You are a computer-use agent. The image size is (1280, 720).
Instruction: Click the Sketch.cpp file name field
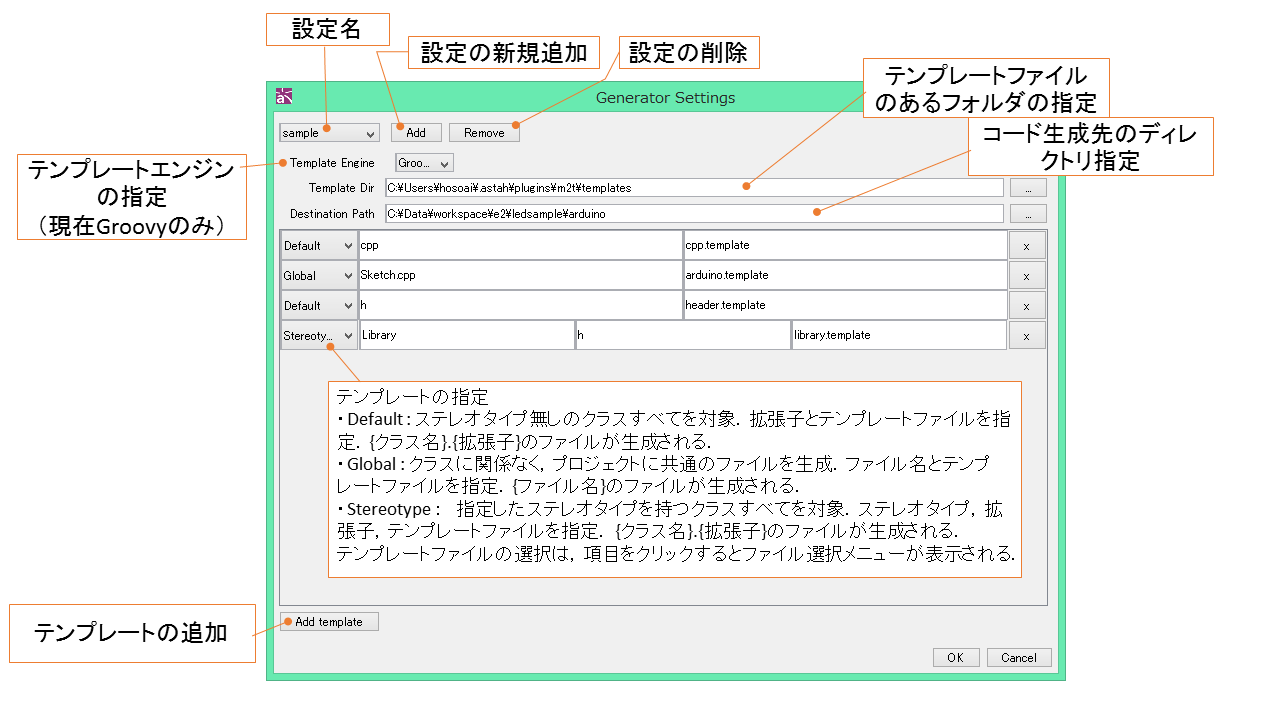coord(520,275)
